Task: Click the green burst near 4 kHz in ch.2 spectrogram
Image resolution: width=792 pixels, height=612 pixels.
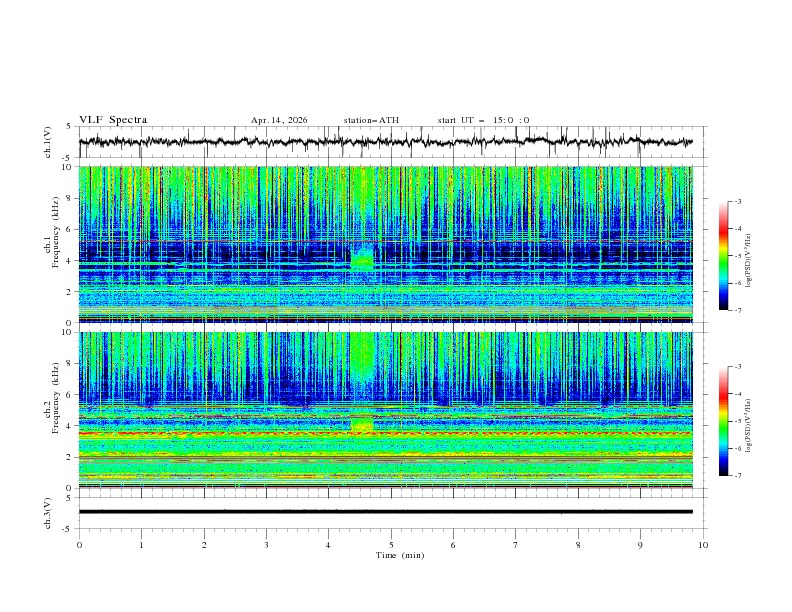Action: click(362, 424)
